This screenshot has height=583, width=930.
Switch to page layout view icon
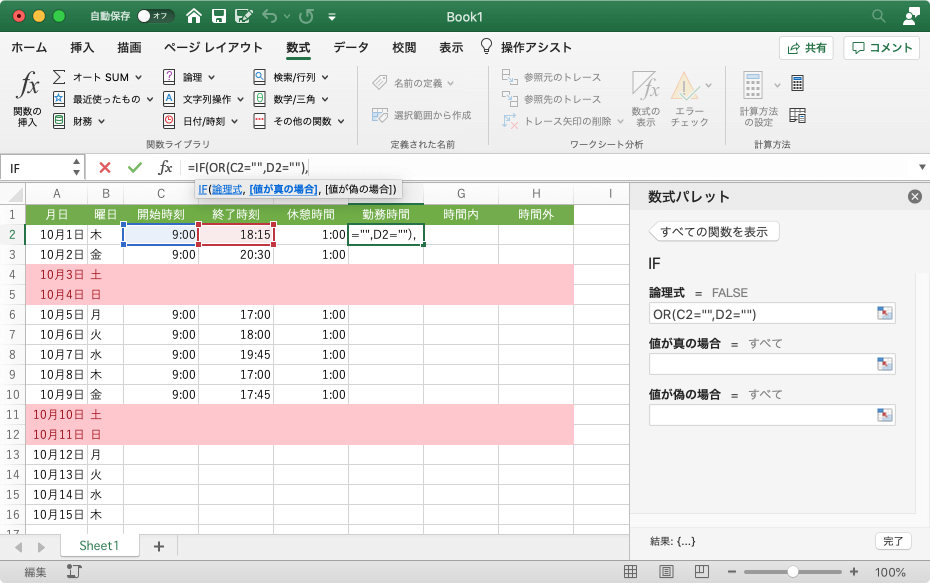click(666, 572)
